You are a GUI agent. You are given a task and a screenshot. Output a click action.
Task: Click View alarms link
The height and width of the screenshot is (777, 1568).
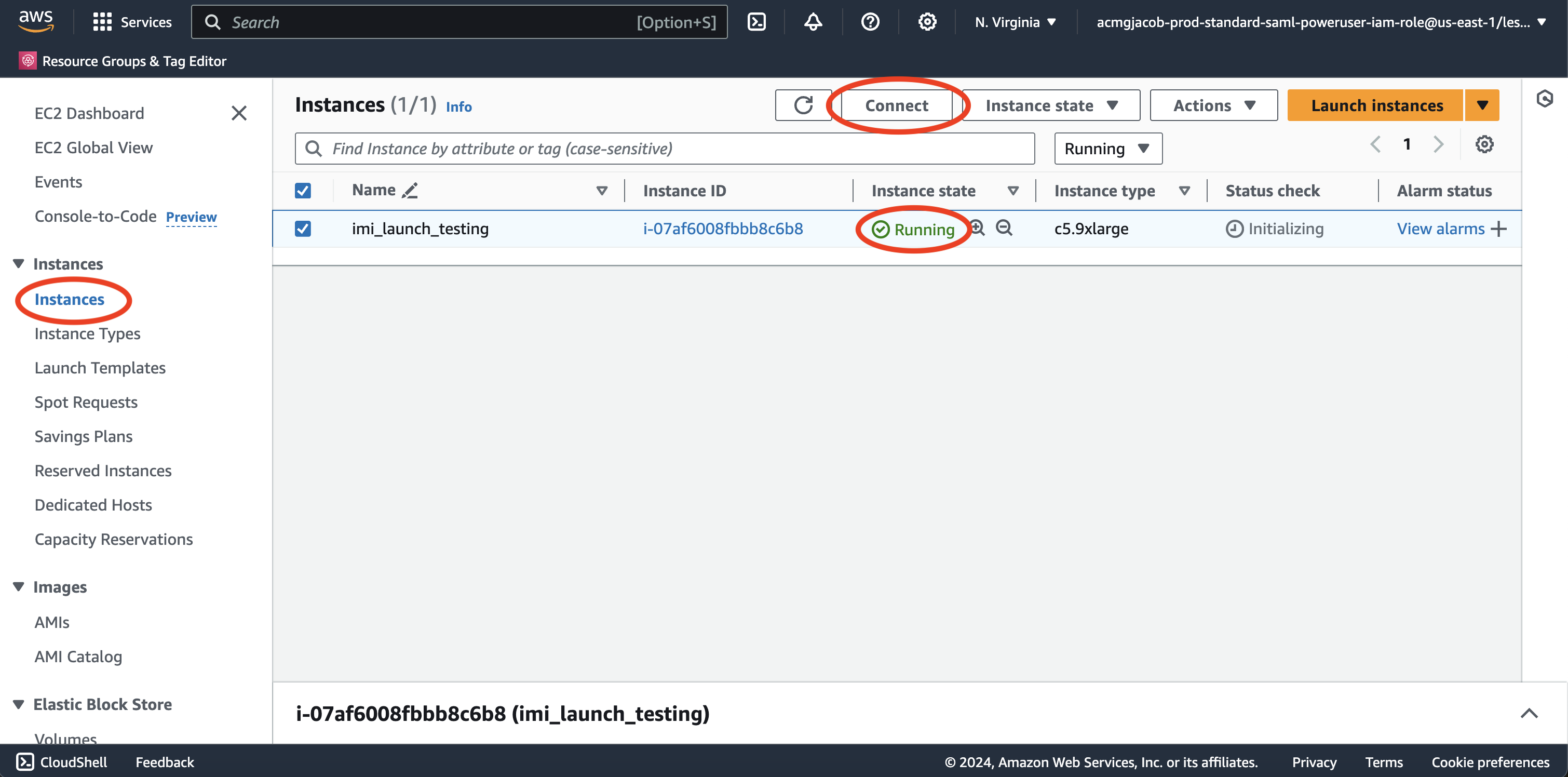click(1441, 229)
